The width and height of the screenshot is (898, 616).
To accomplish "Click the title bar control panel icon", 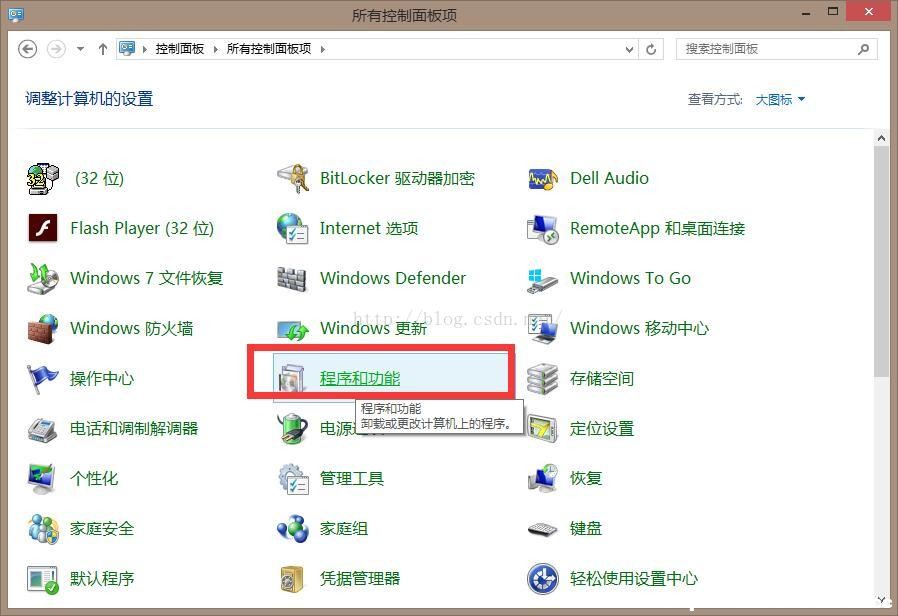I will [16, 14].
